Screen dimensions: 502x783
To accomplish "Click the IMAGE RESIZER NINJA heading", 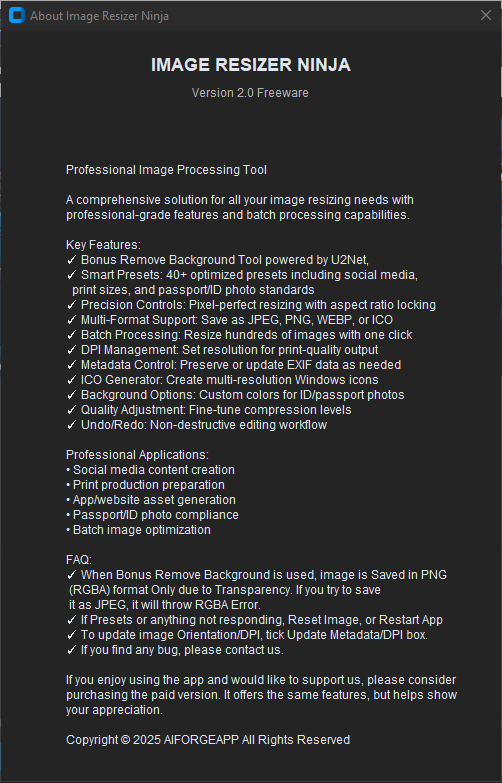I will [x=251, y=65].
